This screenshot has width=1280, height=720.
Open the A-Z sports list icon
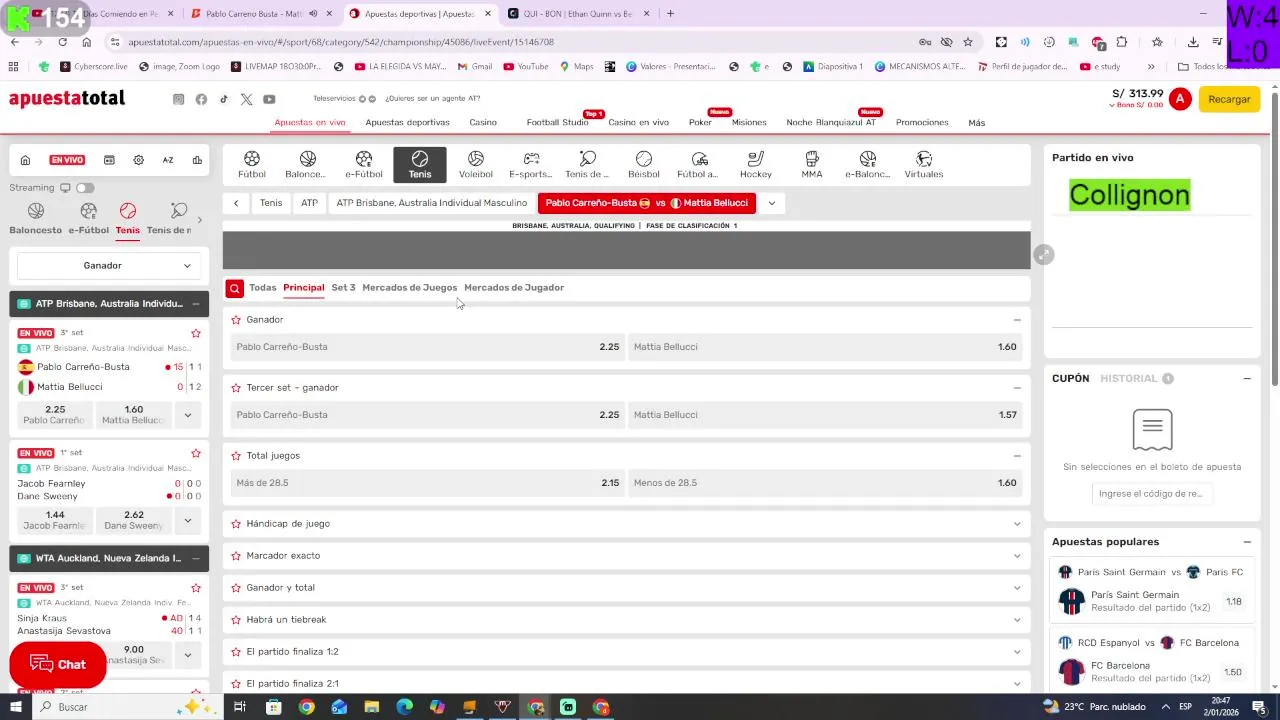pos(168,160)
